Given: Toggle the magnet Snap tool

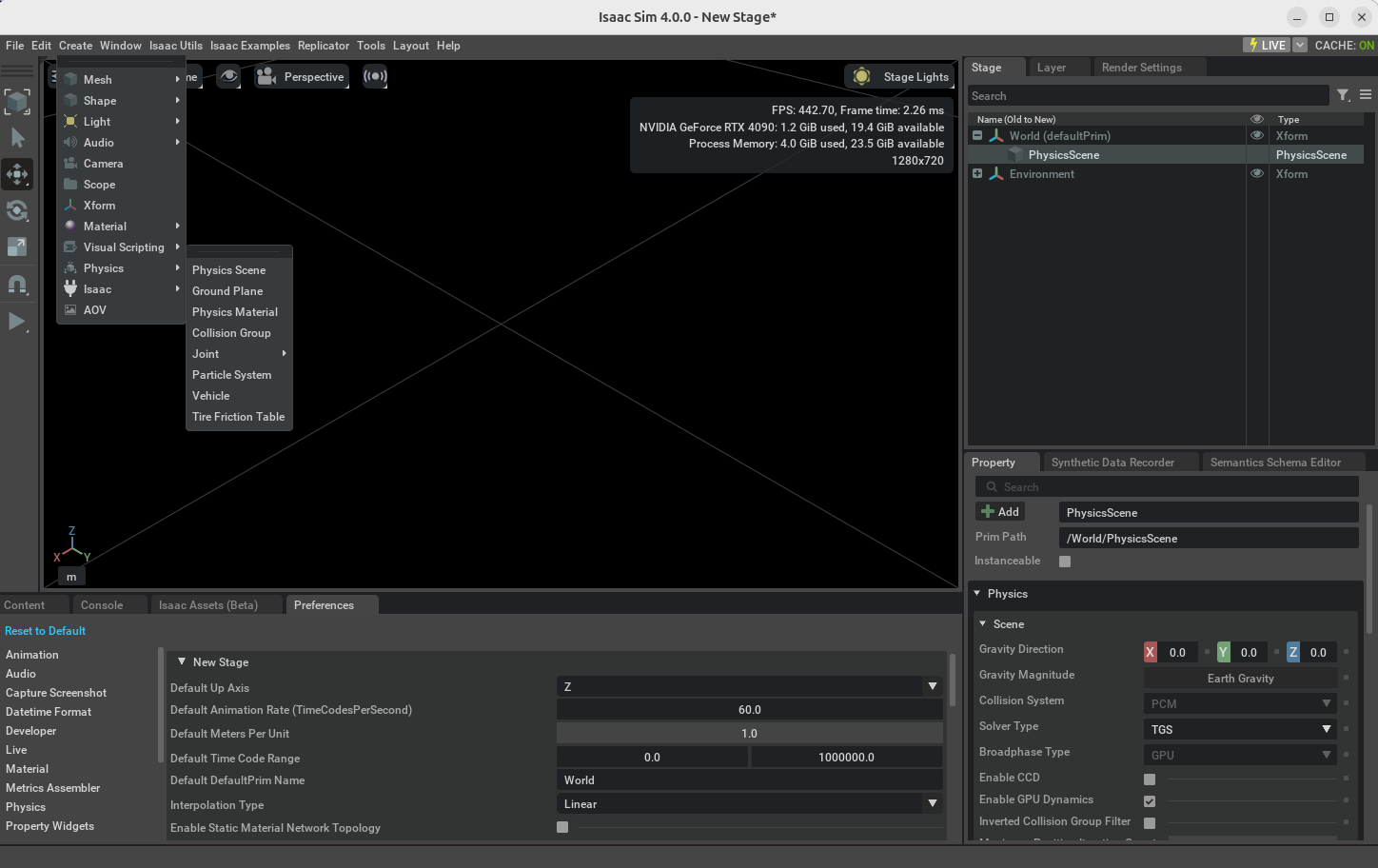Looking at the screenshot, I should pyautogui.click(x=17, y=285).
